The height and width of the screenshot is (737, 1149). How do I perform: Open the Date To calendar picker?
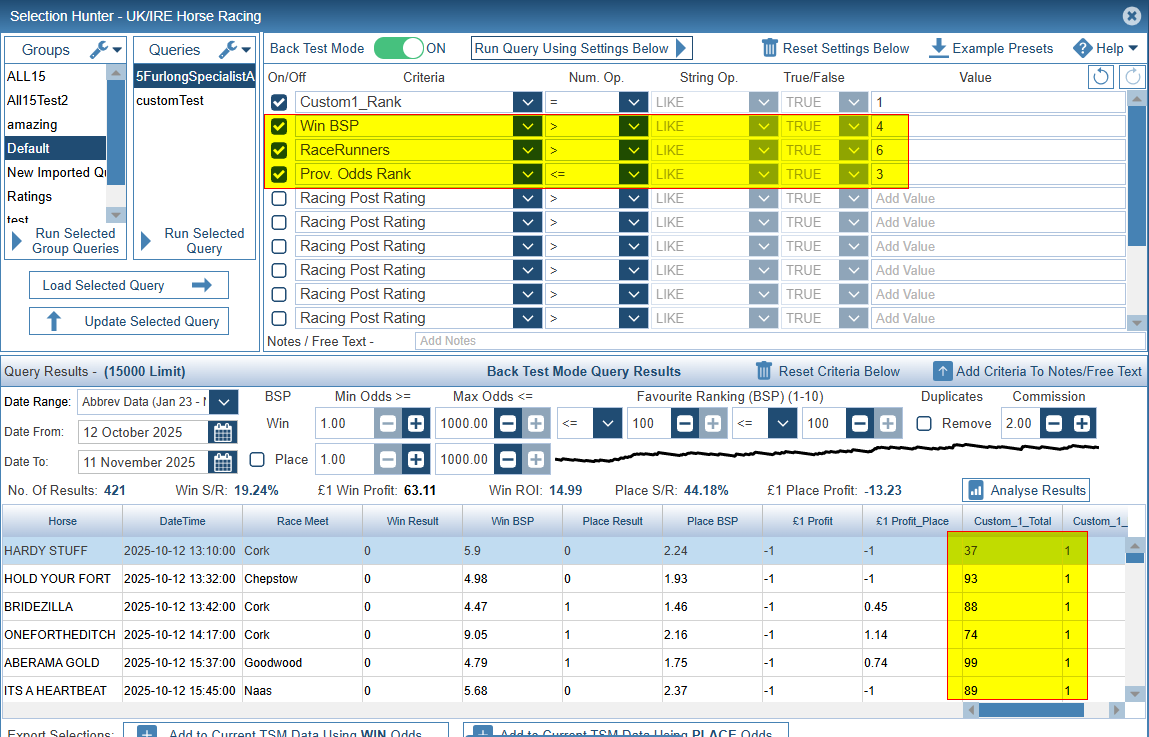tap(222, 462)
